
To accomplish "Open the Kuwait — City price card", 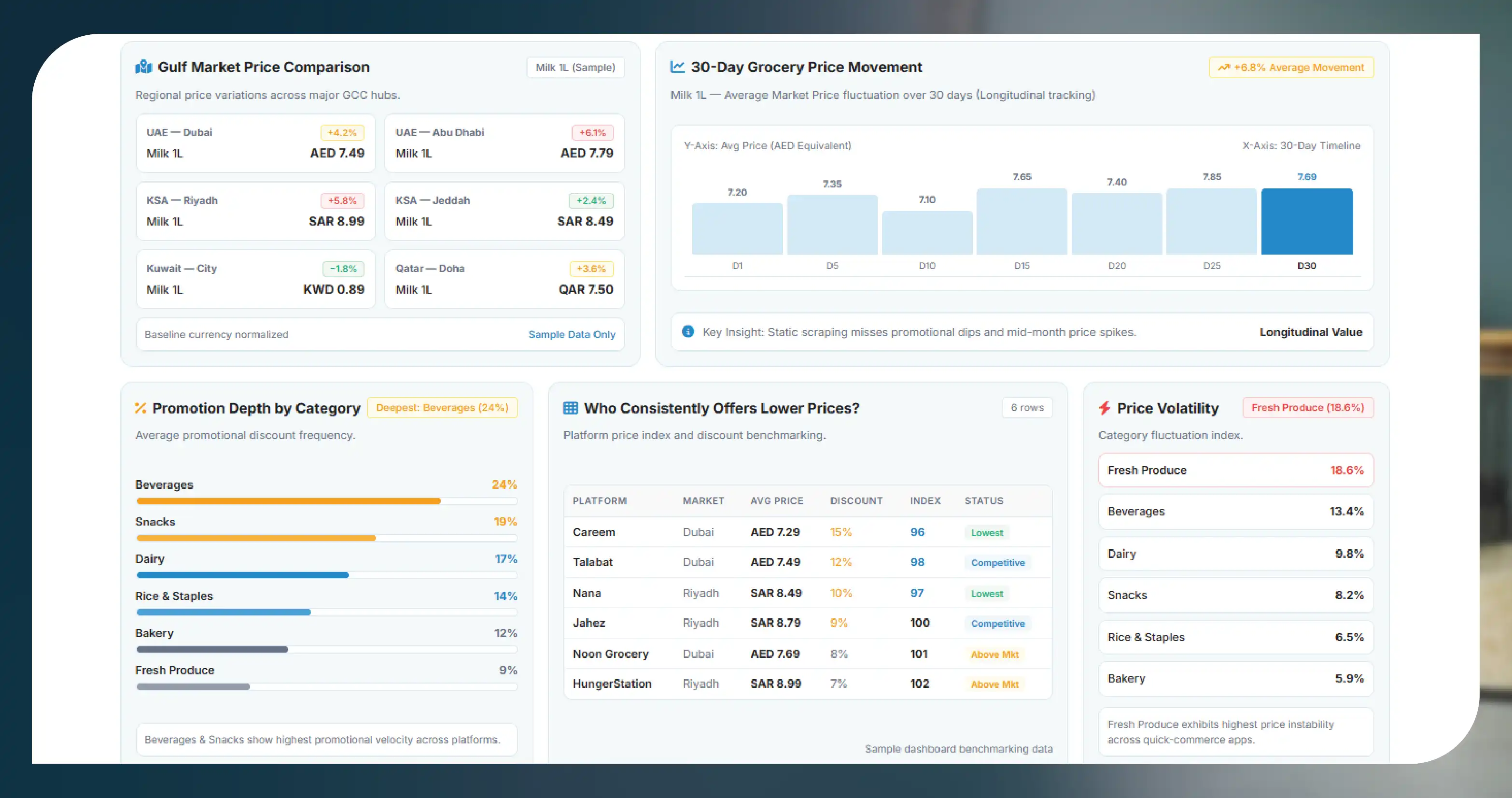I will pyautogui.click(x=255, y=280).
